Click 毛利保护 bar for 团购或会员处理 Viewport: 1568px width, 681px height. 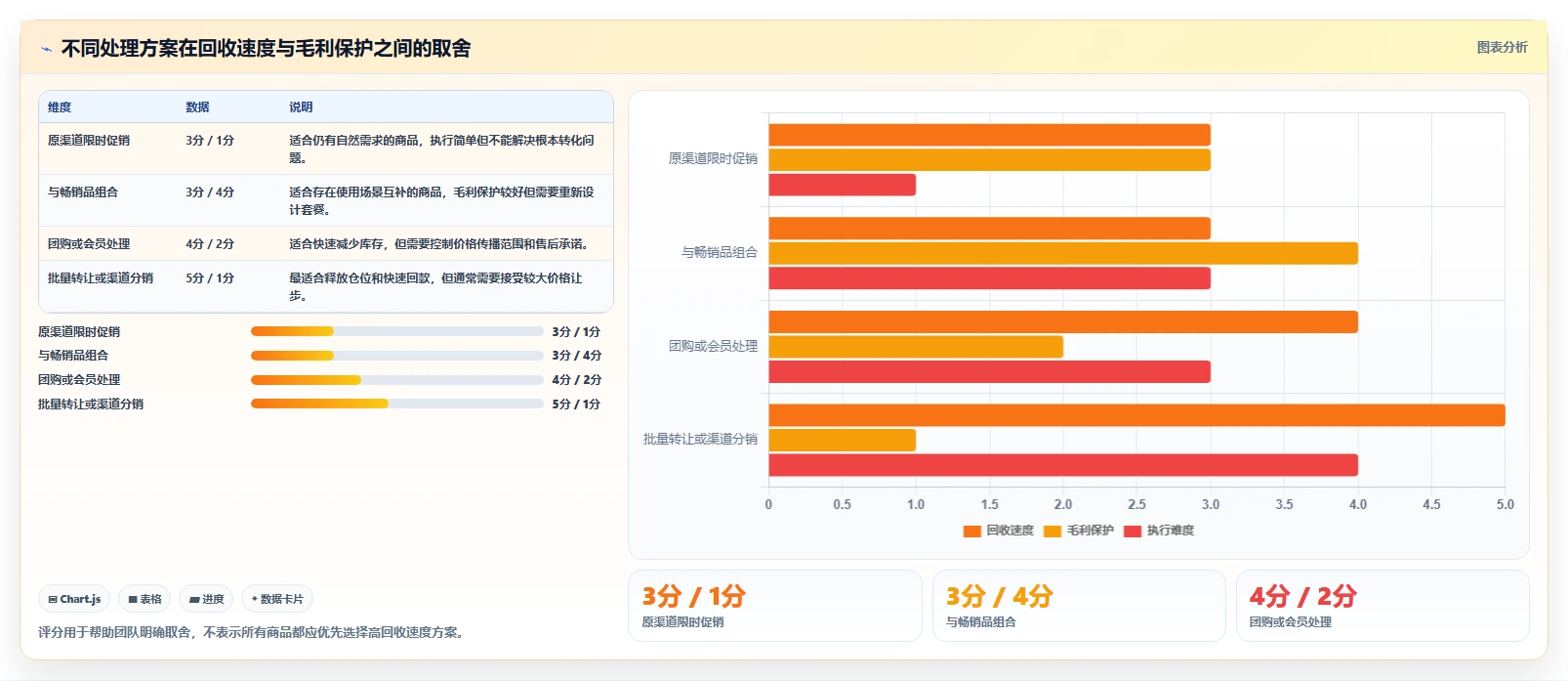[916, 347]
